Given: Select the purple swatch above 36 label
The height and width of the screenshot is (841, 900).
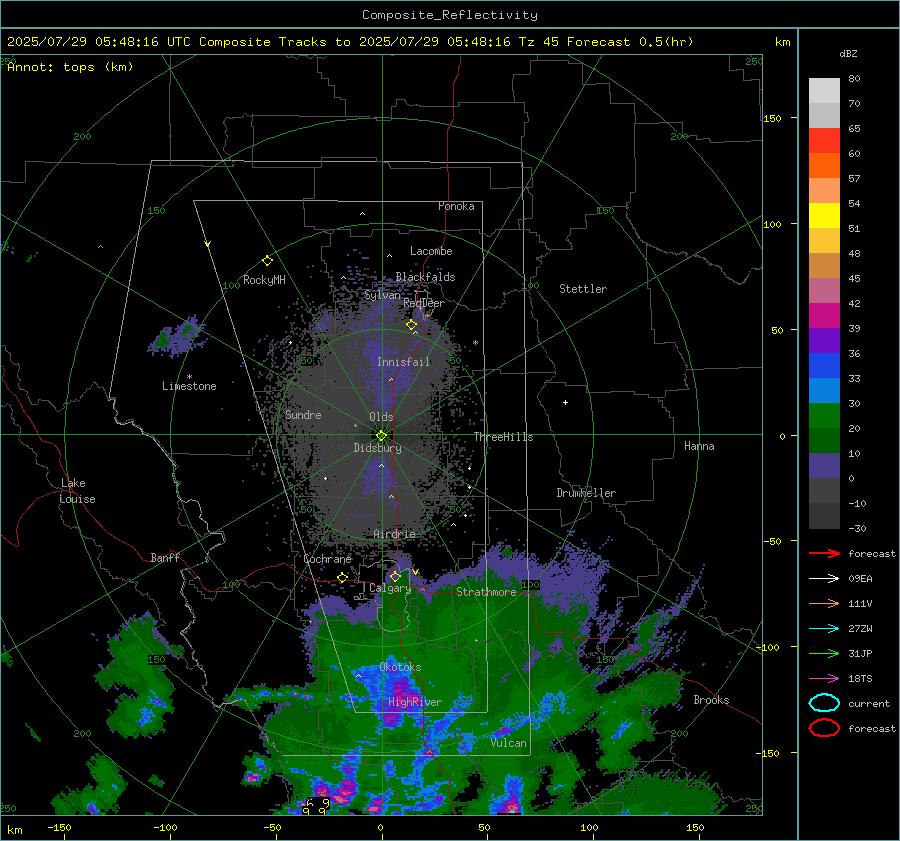Looking at the screenshot, I should pos(824,340).
